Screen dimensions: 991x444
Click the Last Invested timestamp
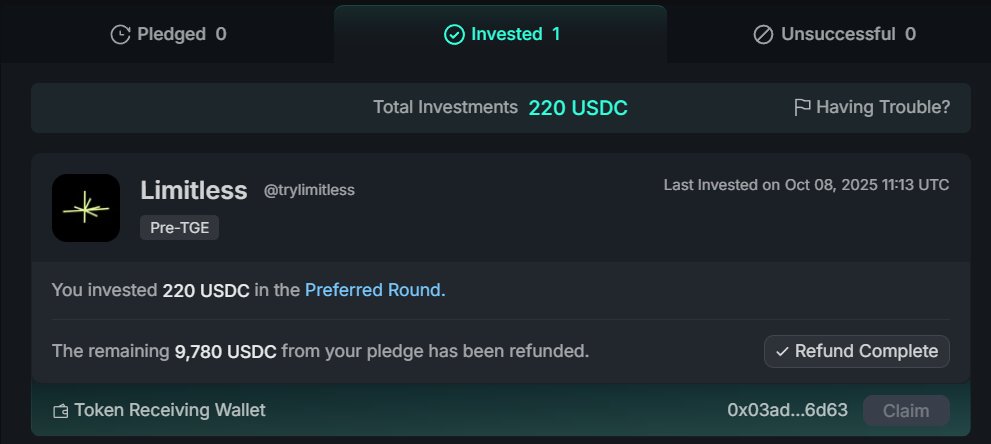806,185
